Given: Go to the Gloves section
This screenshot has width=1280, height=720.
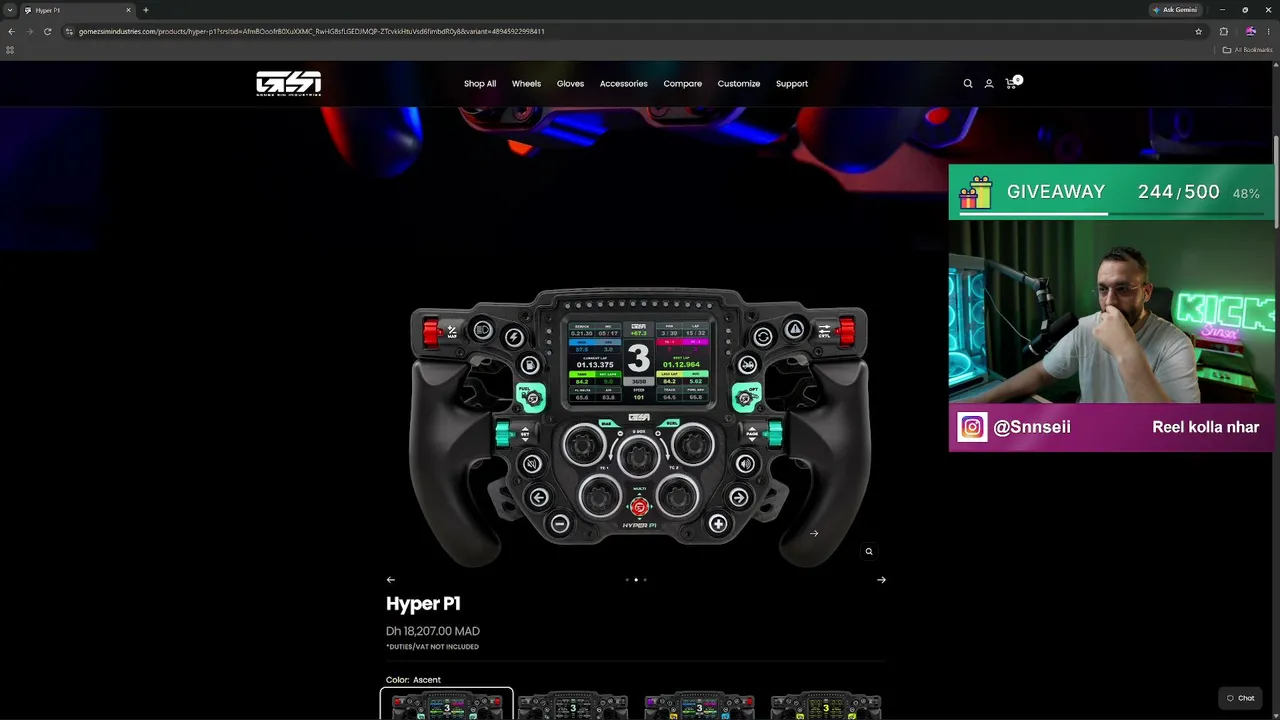Looking at the screenshot, I should [x=570, y=84].
